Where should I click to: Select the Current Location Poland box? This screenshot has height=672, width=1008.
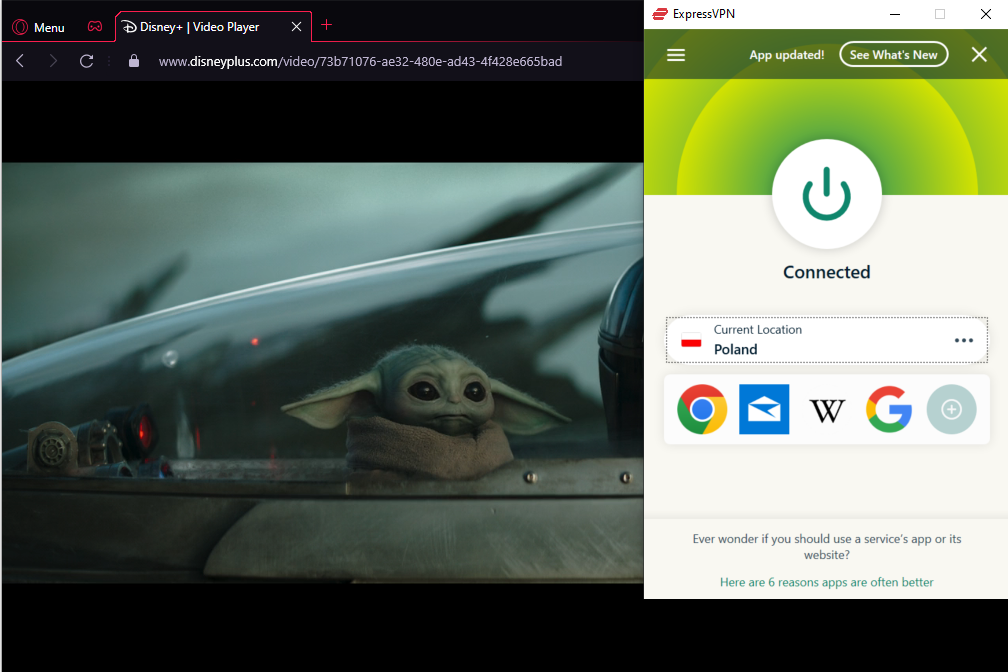coord(827,340)
